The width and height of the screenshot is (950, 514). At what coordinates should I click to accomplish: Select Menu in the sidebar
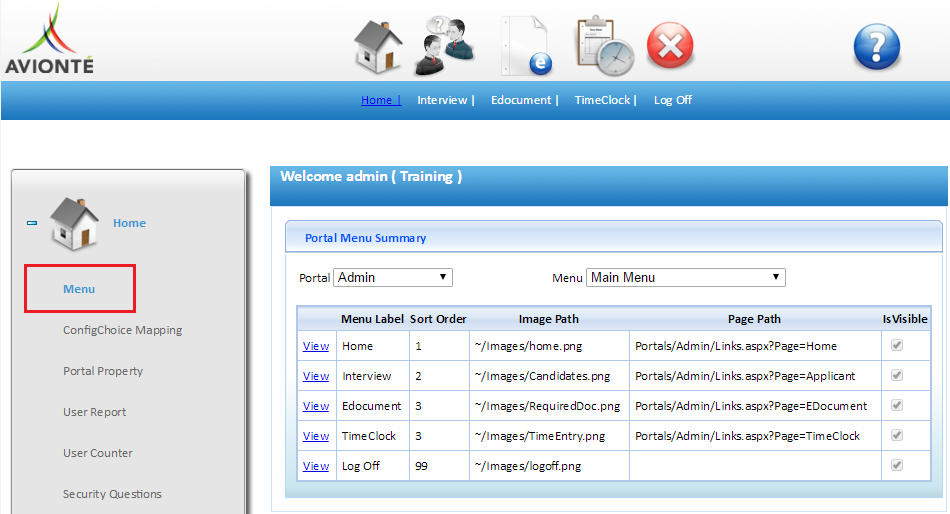[x=79, y=289]
